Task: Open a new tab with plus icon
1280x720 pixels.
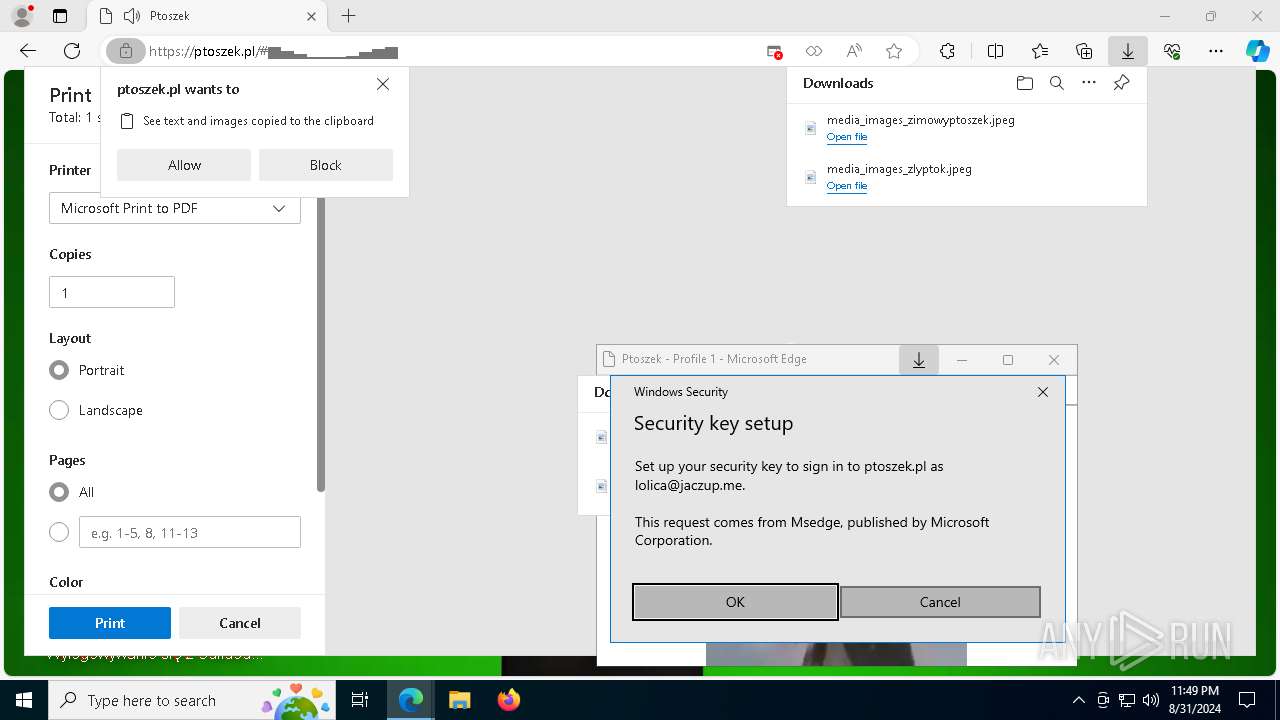Action: [x=348, y=16]
